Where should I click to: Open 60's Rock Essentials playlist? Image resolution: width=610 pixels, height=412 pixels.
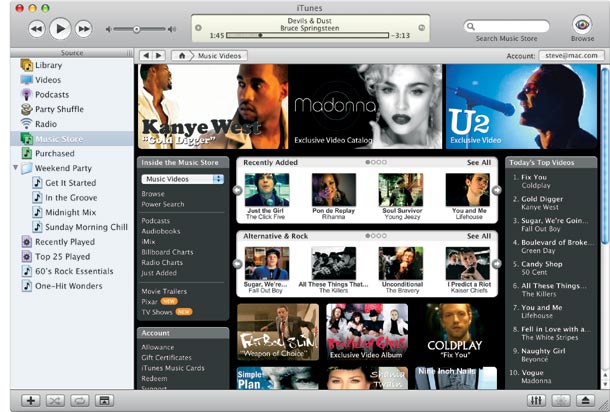click(x=72, y=271)
